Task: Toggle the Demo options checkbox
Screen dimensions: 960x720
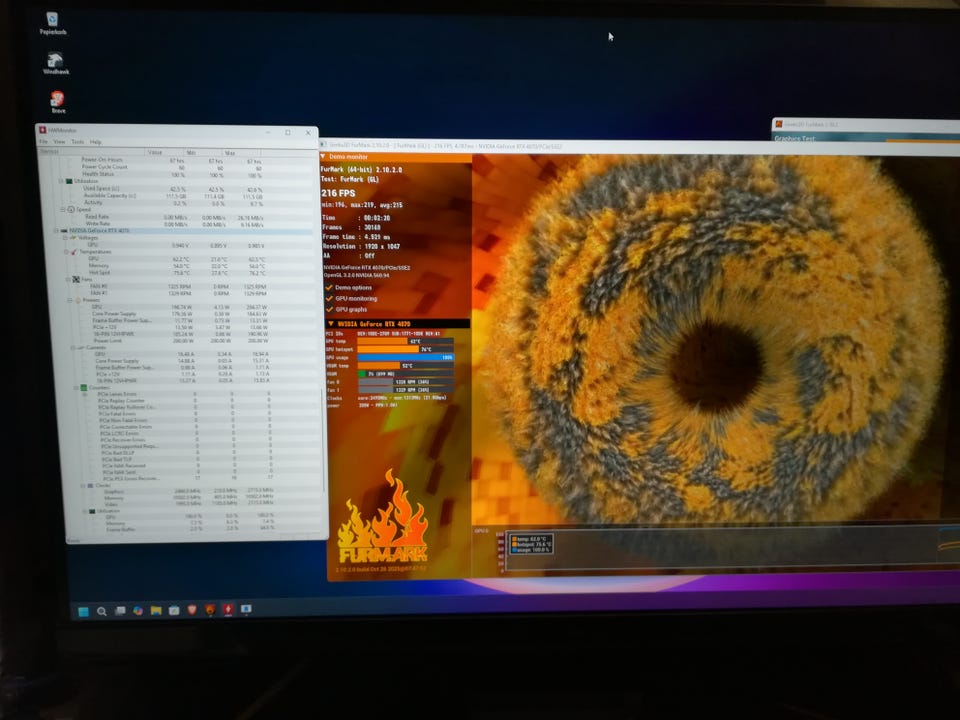Action: [329, 287]
